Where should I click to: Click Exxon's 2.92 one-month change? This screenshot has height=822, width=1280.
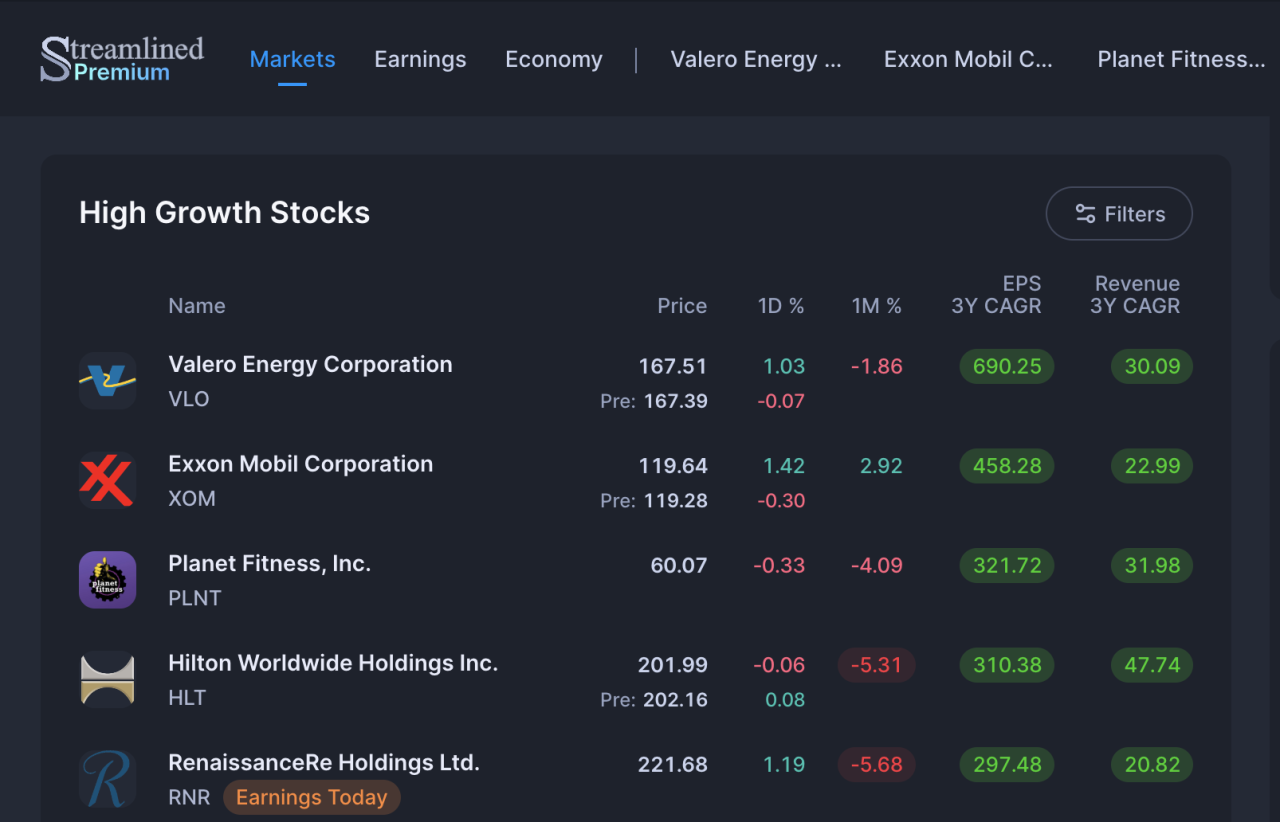(x=881, y=466)
